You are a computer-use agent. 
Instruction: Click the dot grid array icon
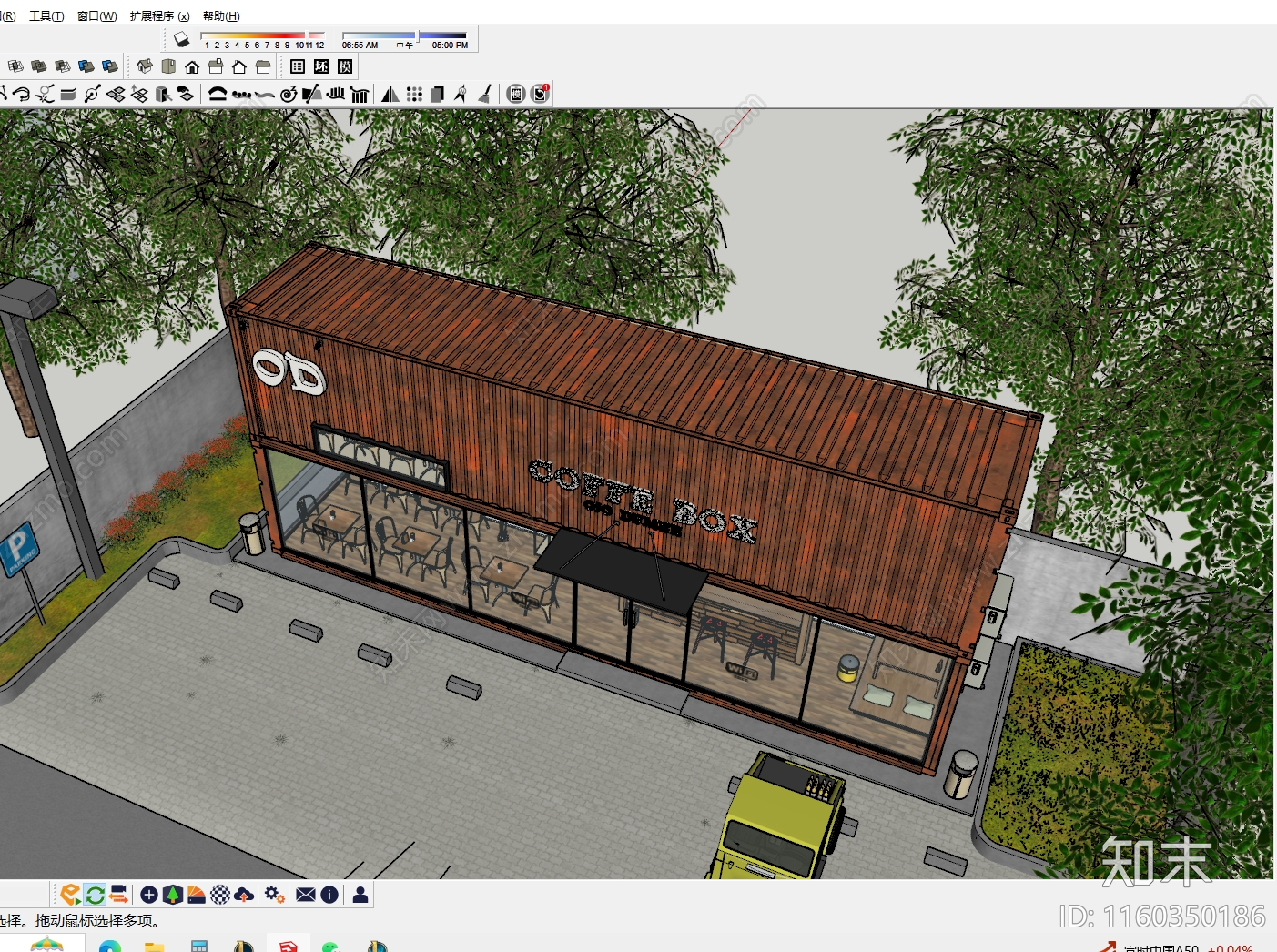tap(414, 94)
